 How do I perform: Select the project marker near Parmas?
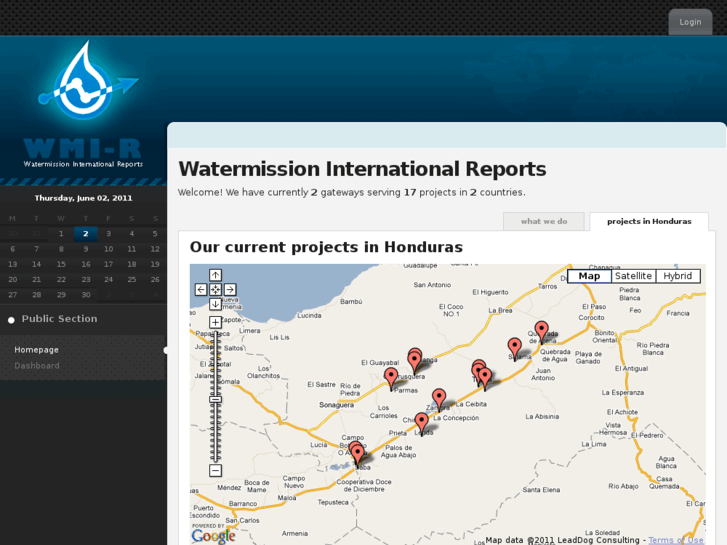(391, 379)
